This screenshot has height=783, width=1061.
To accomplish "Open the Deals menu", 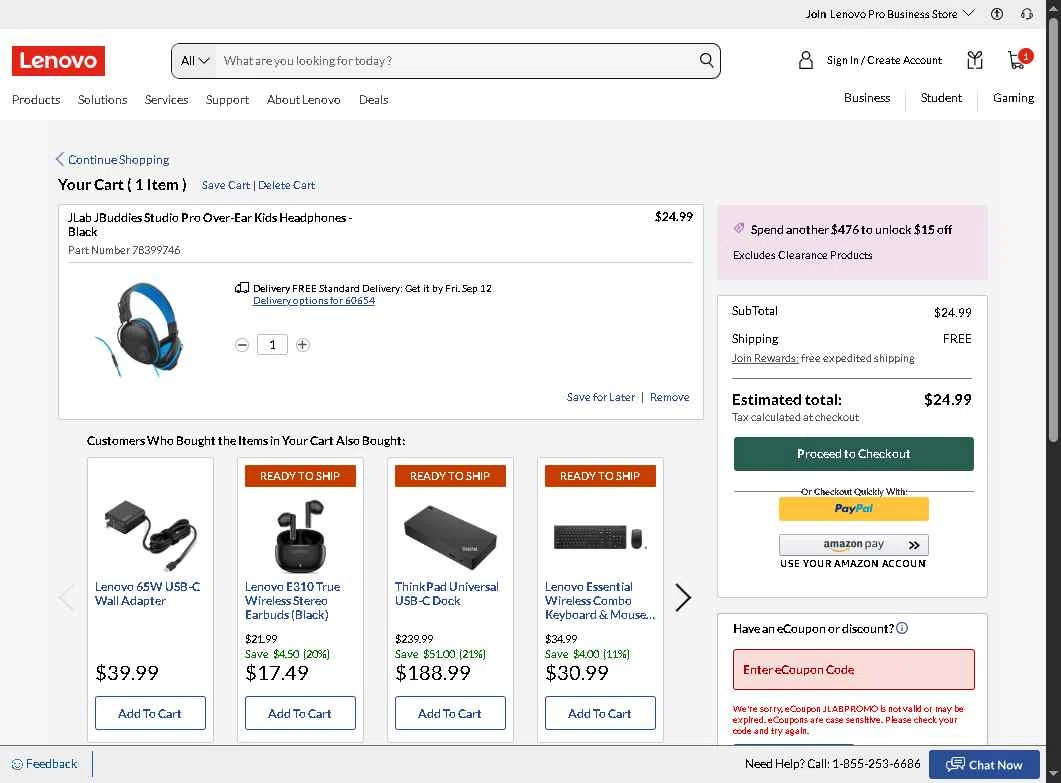I will [374, 99].
